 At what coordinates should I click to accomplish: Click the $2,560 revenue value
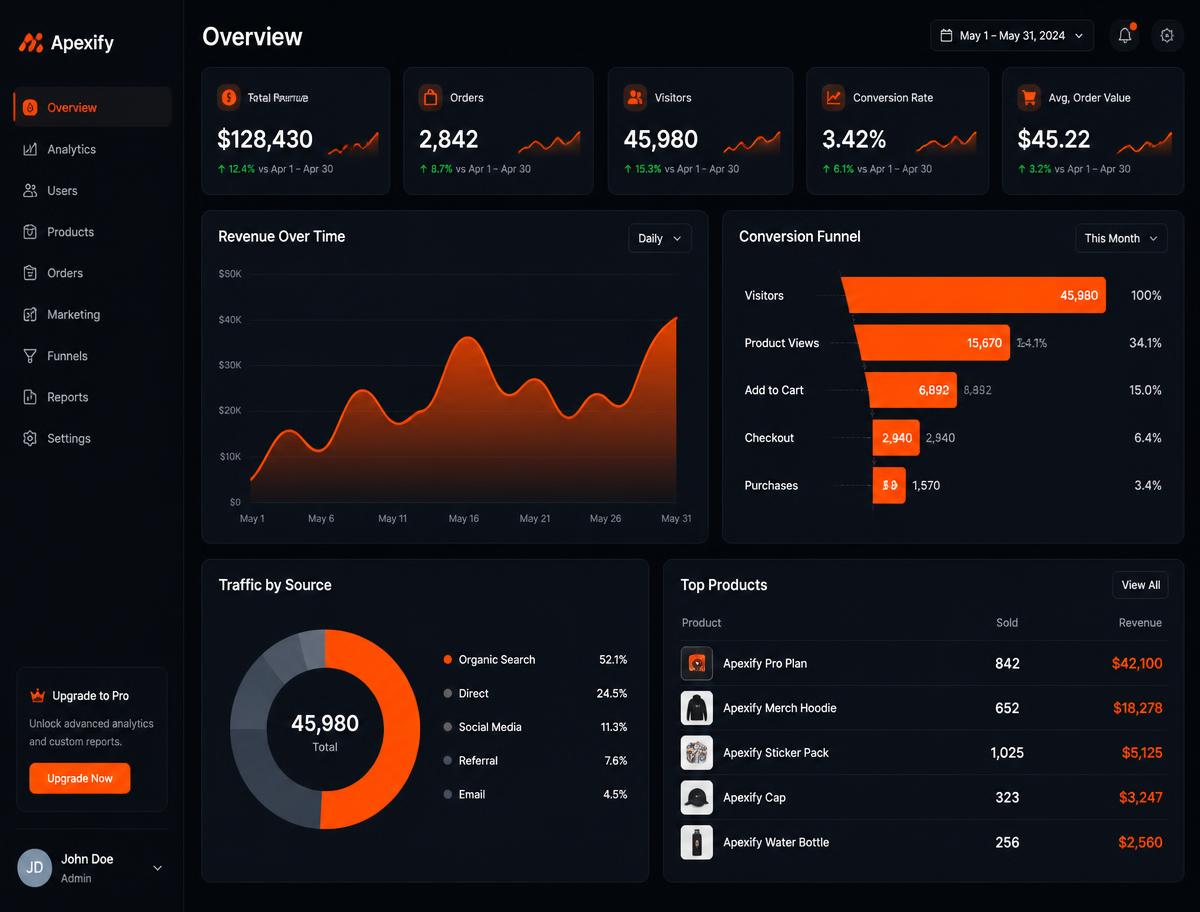point(1140,842)
